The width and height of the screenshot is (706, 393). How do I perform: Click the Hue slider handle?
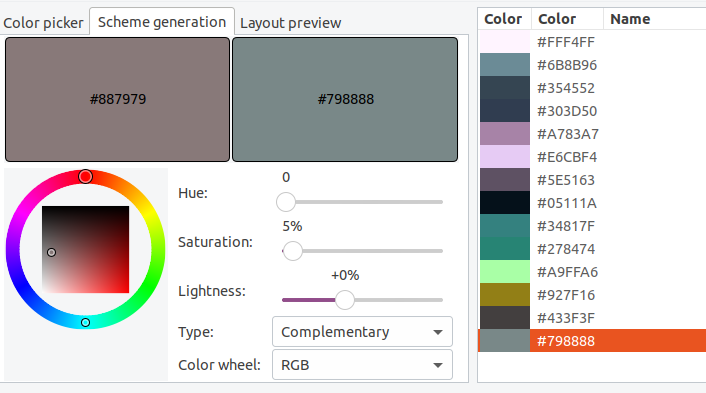[x=285, y=202]
